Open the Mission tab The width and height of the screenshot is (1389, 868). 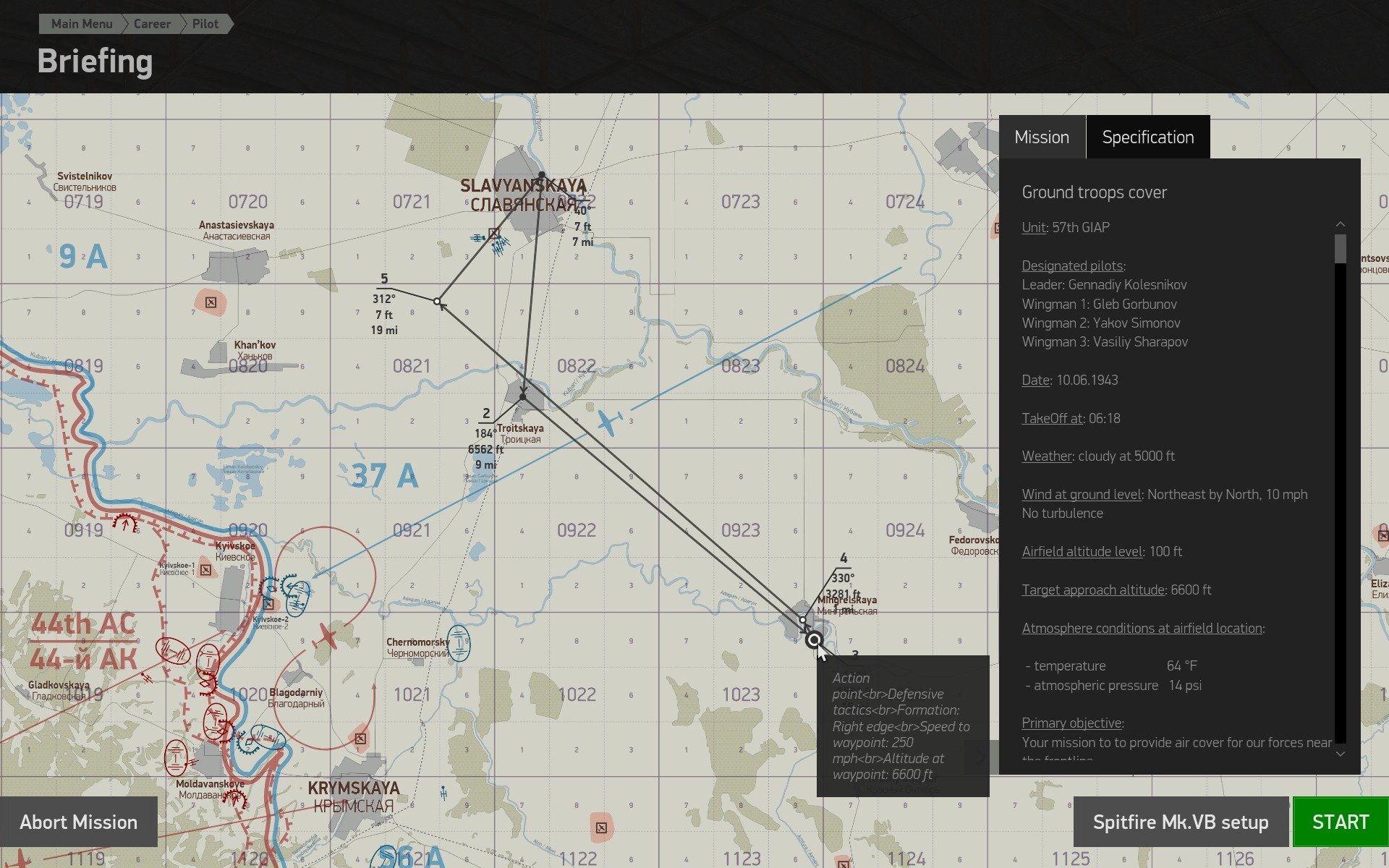coord(1042,137)
